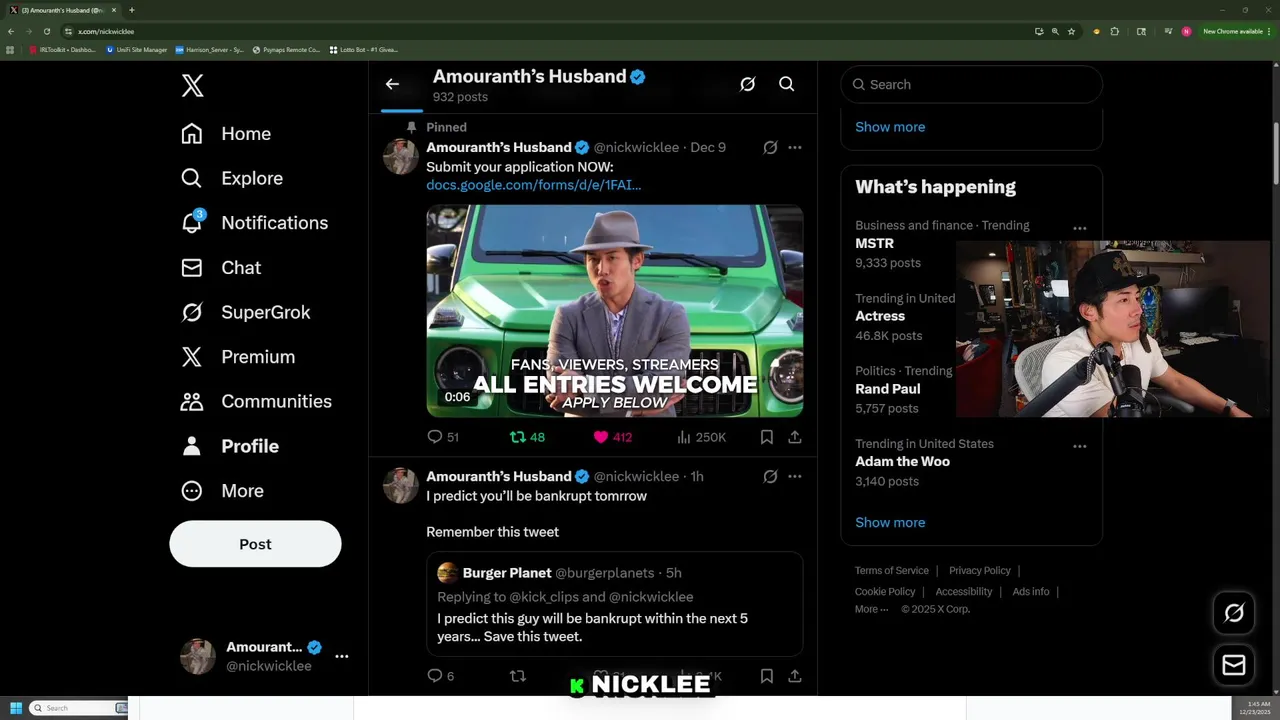Bookmark the pinned post
The height and width of the screenshot is (720, 1280).
[x=767, y=437]
